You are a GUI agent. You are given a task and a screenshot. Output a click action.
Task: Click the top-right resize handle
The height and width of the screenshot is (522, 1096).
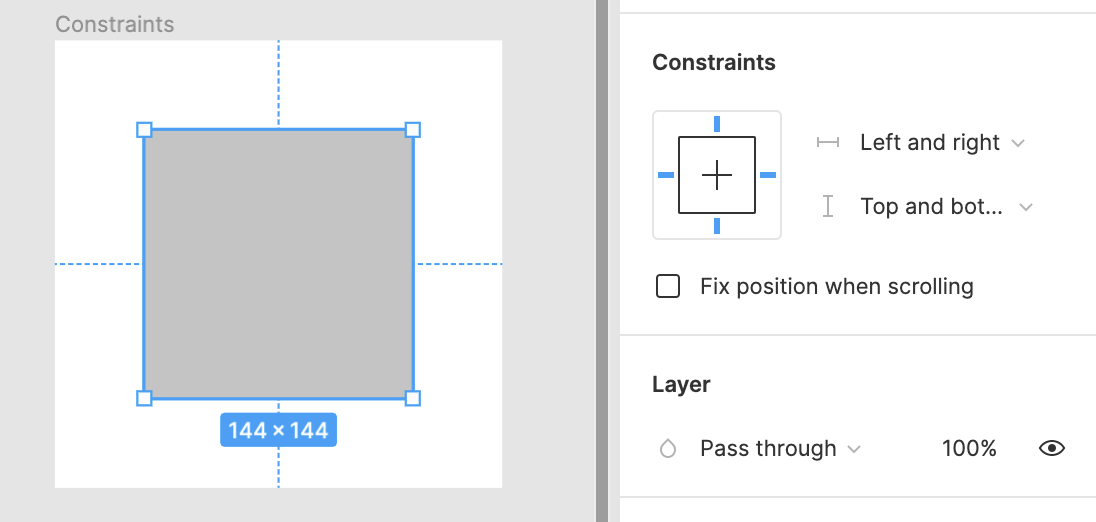point(412,130)
